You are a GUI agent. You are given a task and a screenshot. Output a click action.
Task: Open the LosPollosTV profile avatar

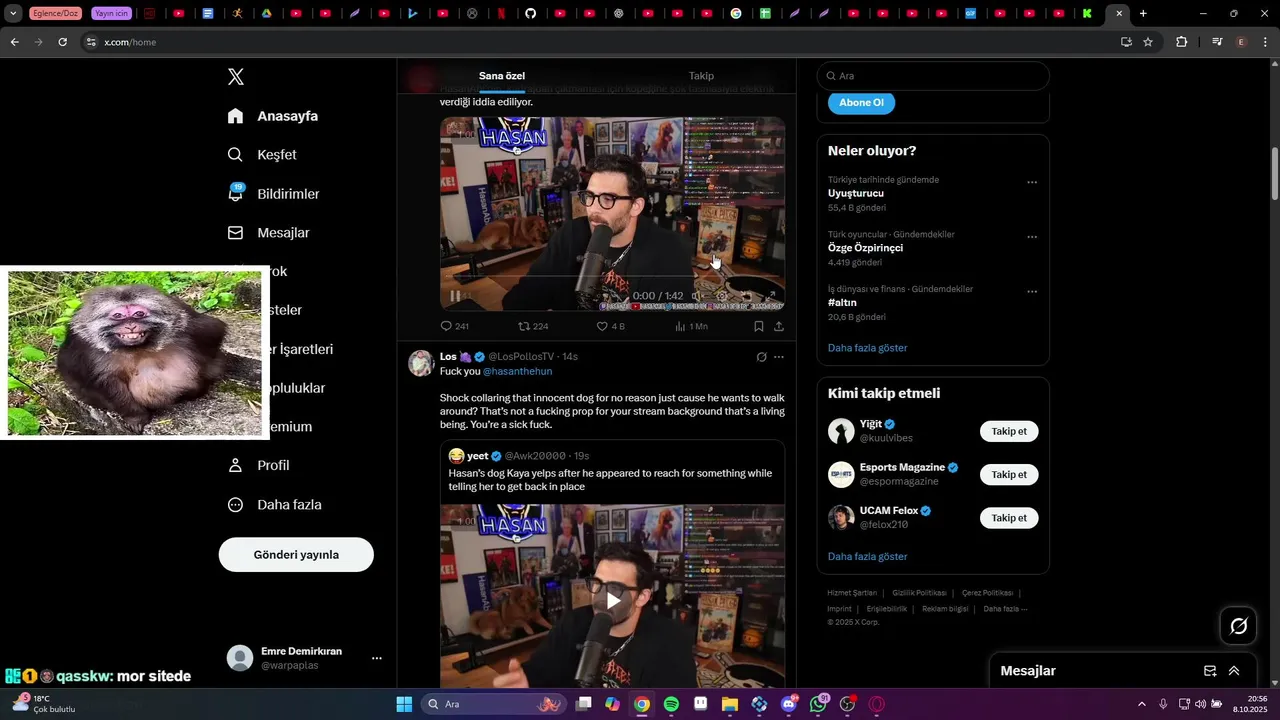tap(421, 363)
